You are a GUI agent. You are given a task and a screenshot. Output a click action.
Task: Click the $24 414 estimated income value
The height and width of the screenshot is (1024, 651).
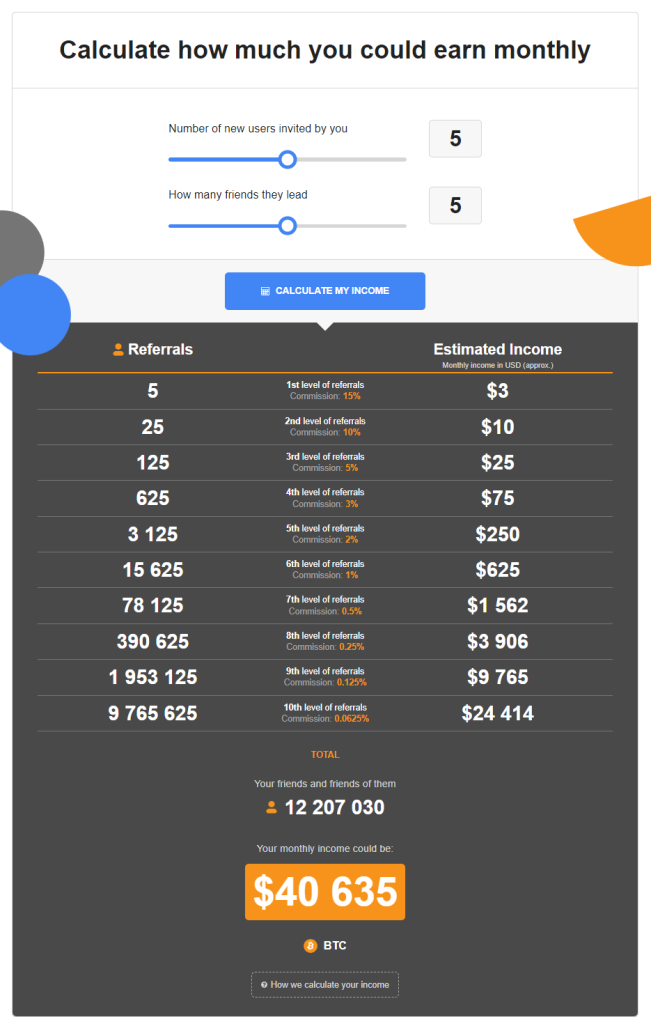498,713
